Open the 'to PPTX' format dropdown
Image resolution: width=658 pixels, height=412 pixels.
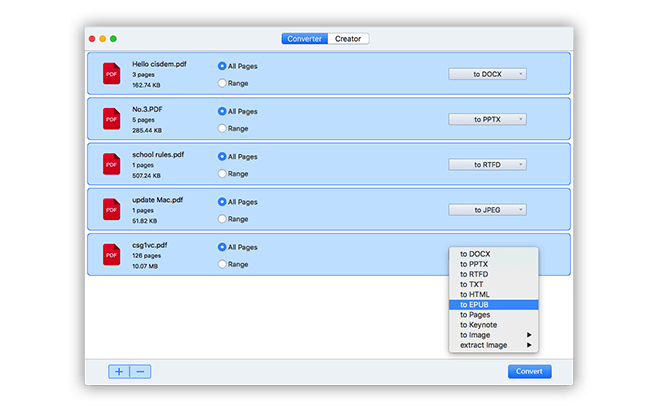[487, 120]
